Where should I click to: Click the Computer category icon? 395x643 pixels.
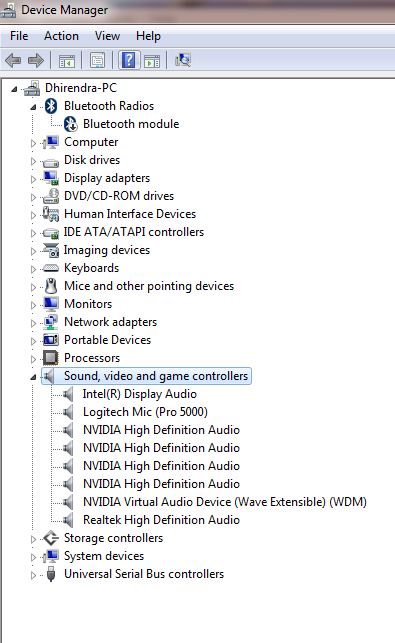51,142
